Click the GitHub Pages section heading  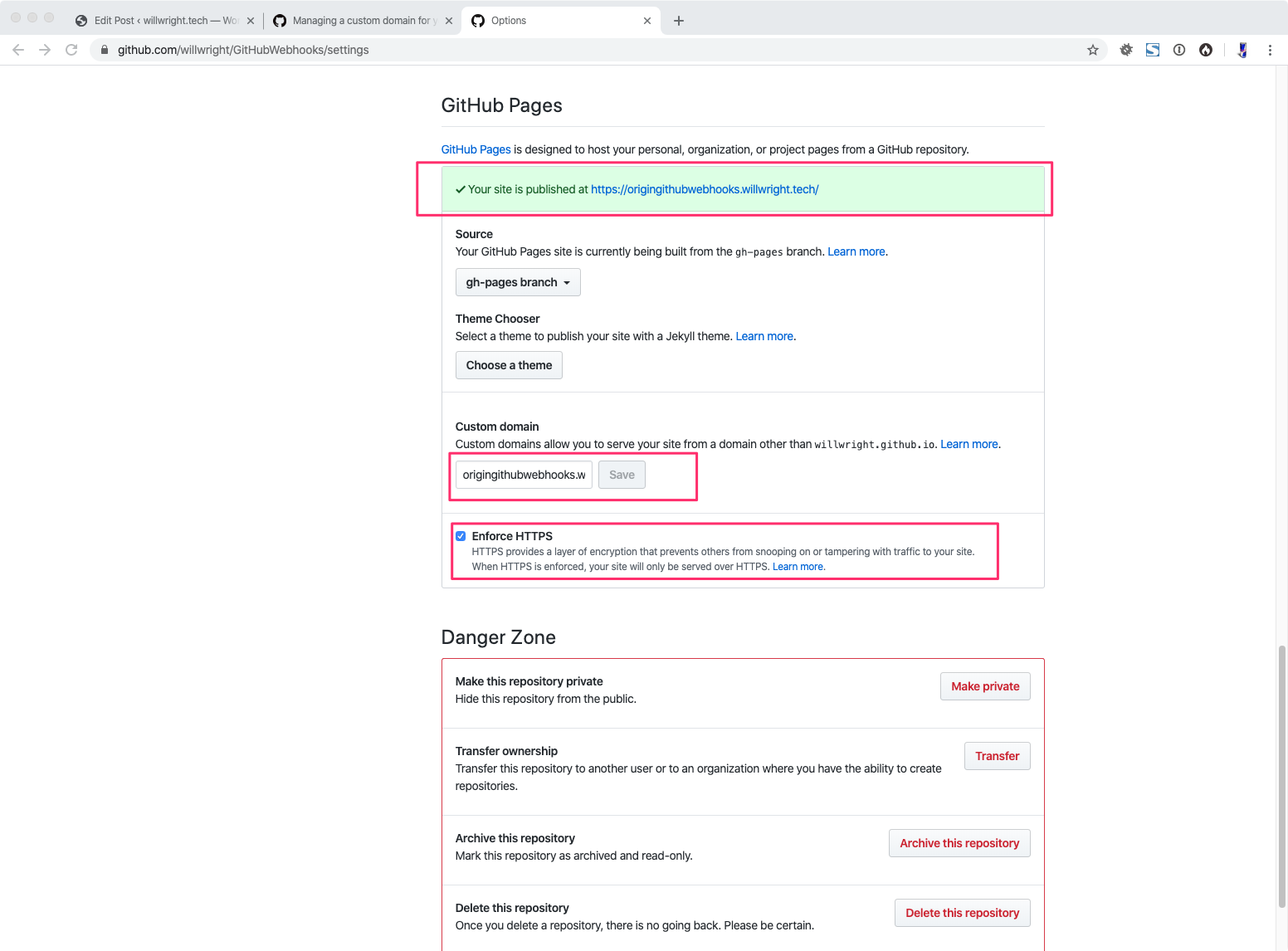(x=502, y=105)
